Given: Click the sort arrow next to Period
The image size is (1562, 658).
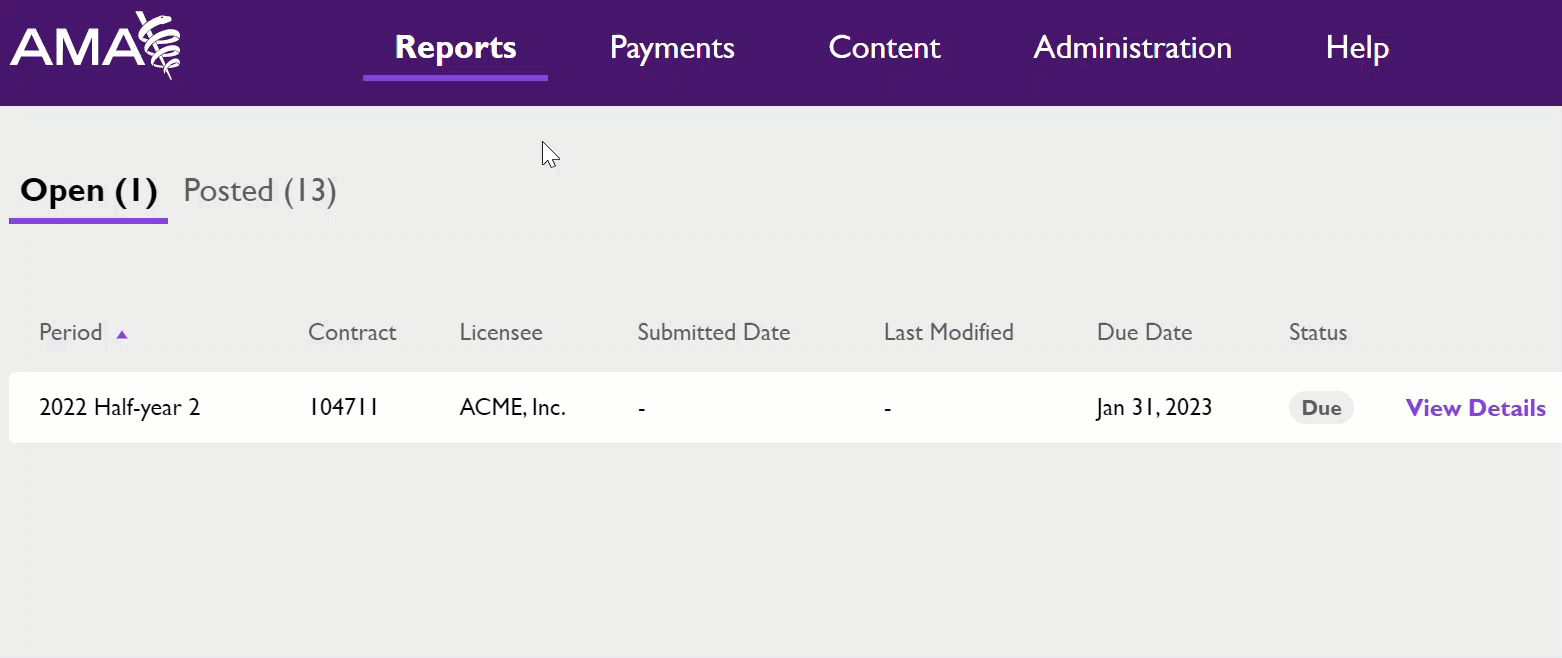Looking at the screenshot, I should point(122,333).
